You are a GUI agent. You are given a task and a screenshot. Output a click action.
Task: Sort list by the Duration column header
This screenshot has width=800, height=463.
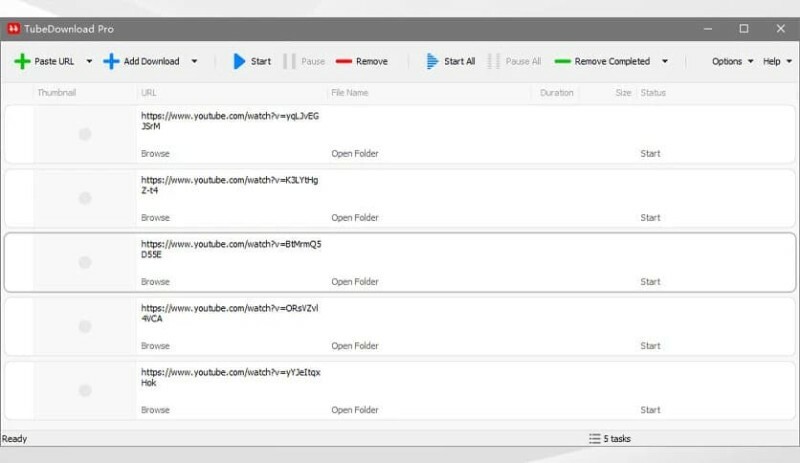pos(557,93)
